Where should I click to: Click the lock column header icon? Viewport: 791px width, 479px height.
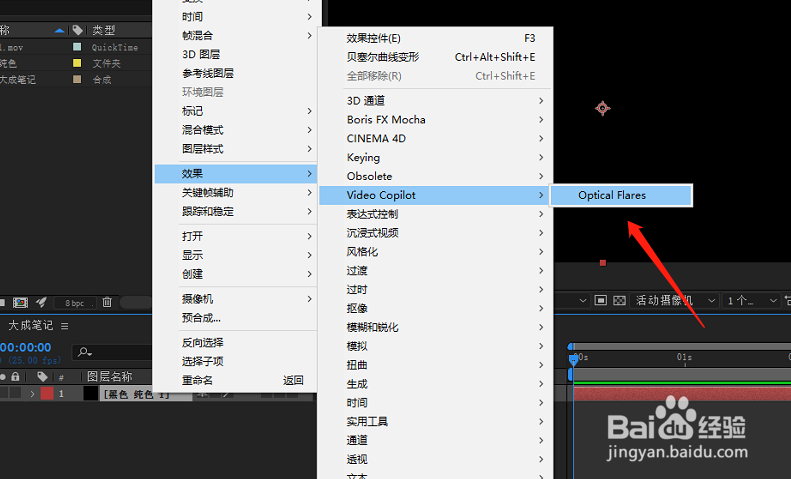click(x=15, y=377)
